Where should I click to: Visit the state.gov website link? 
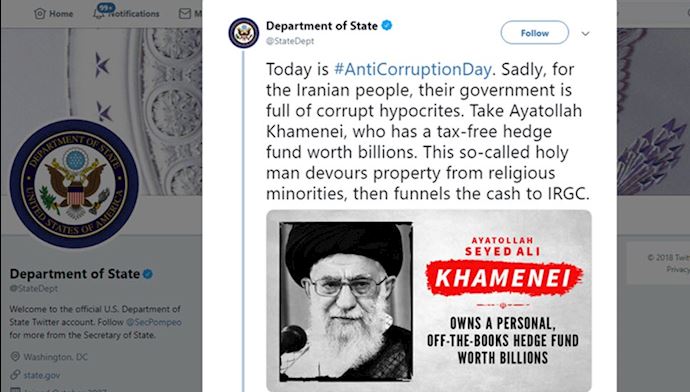42,375
